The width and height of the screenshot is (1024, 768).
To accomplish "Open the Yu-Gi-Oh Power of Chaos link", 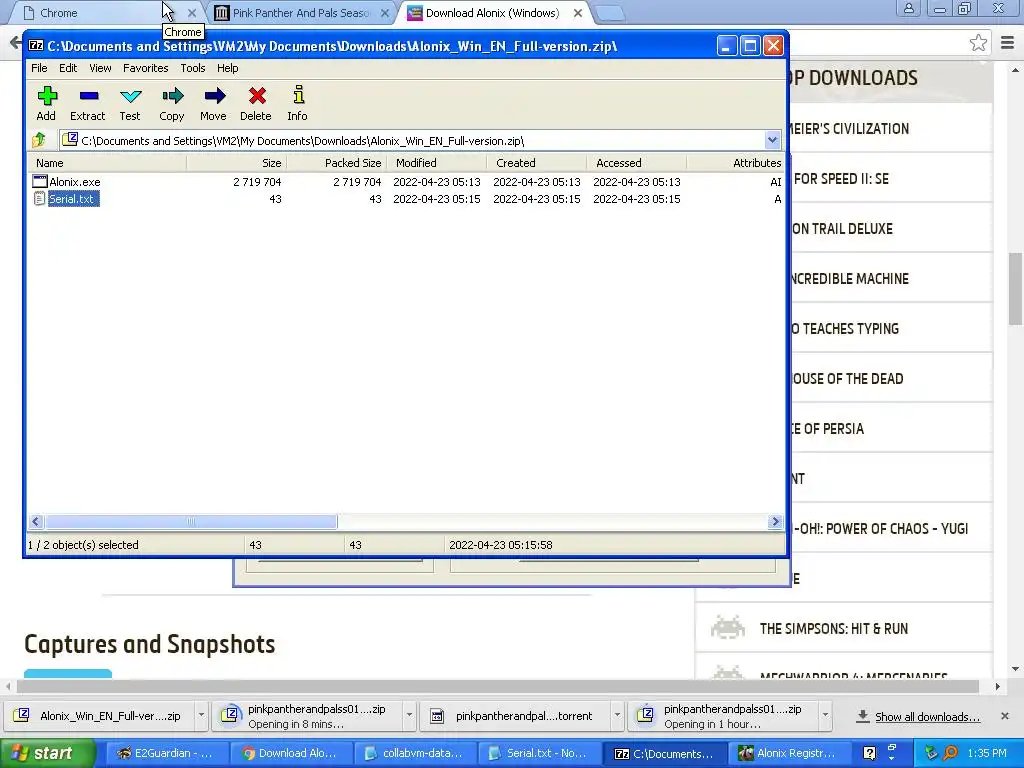I will 880,528.
